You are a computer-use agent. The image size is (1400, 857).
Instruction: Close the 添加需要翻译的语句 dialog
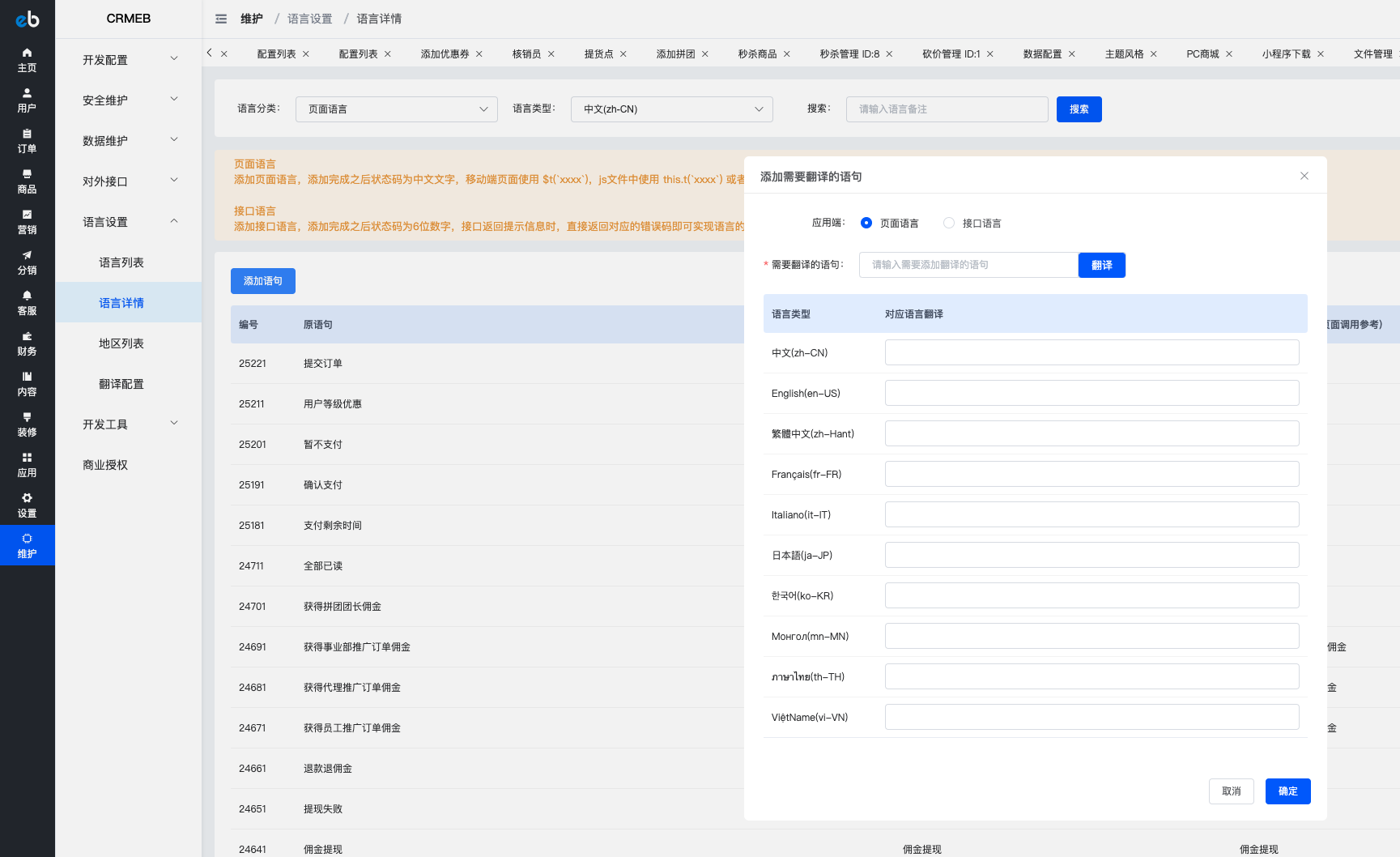point(1304,176)
